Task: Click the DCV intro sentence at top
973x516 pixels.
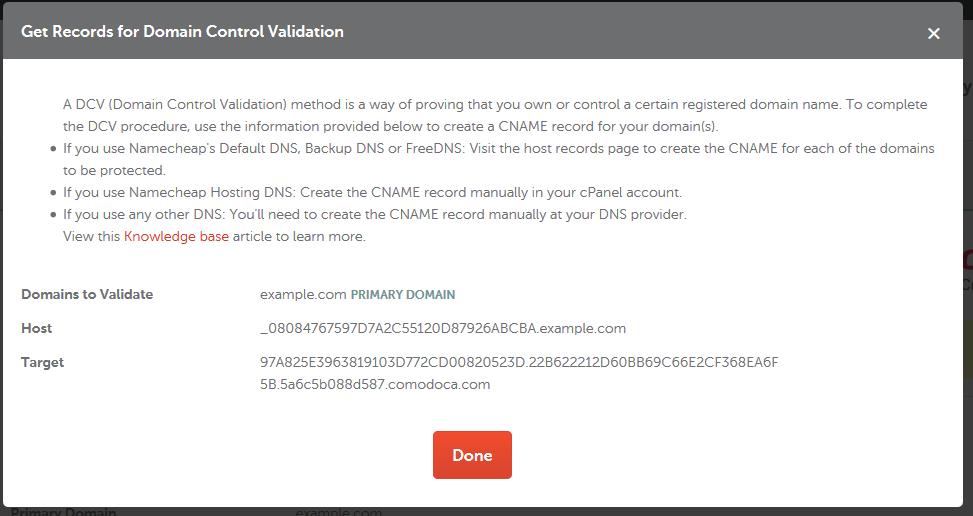Action: 494,104
